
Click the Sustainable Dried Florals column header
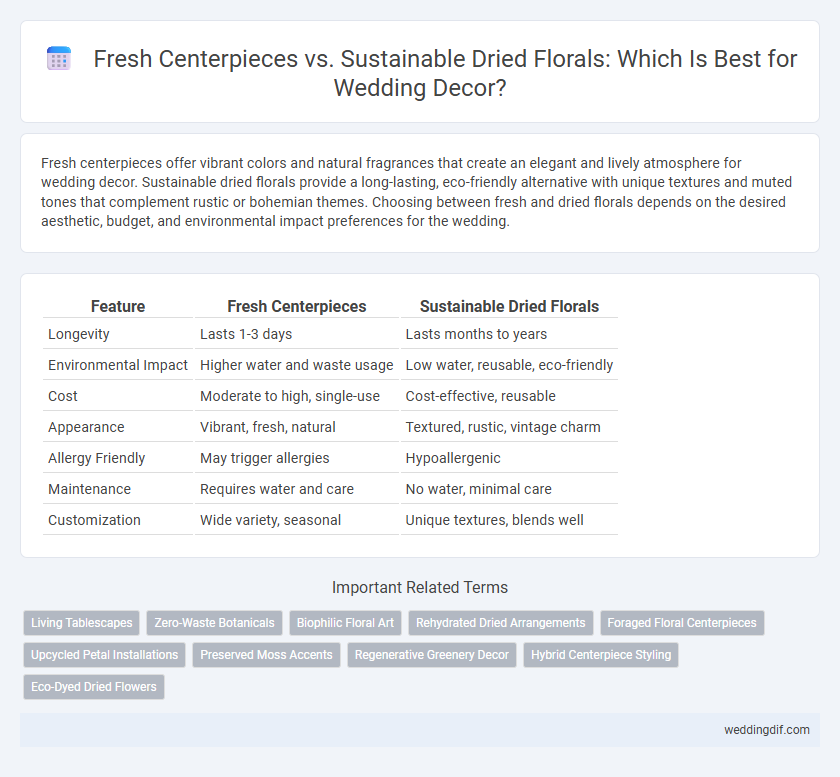pos(509,306)
